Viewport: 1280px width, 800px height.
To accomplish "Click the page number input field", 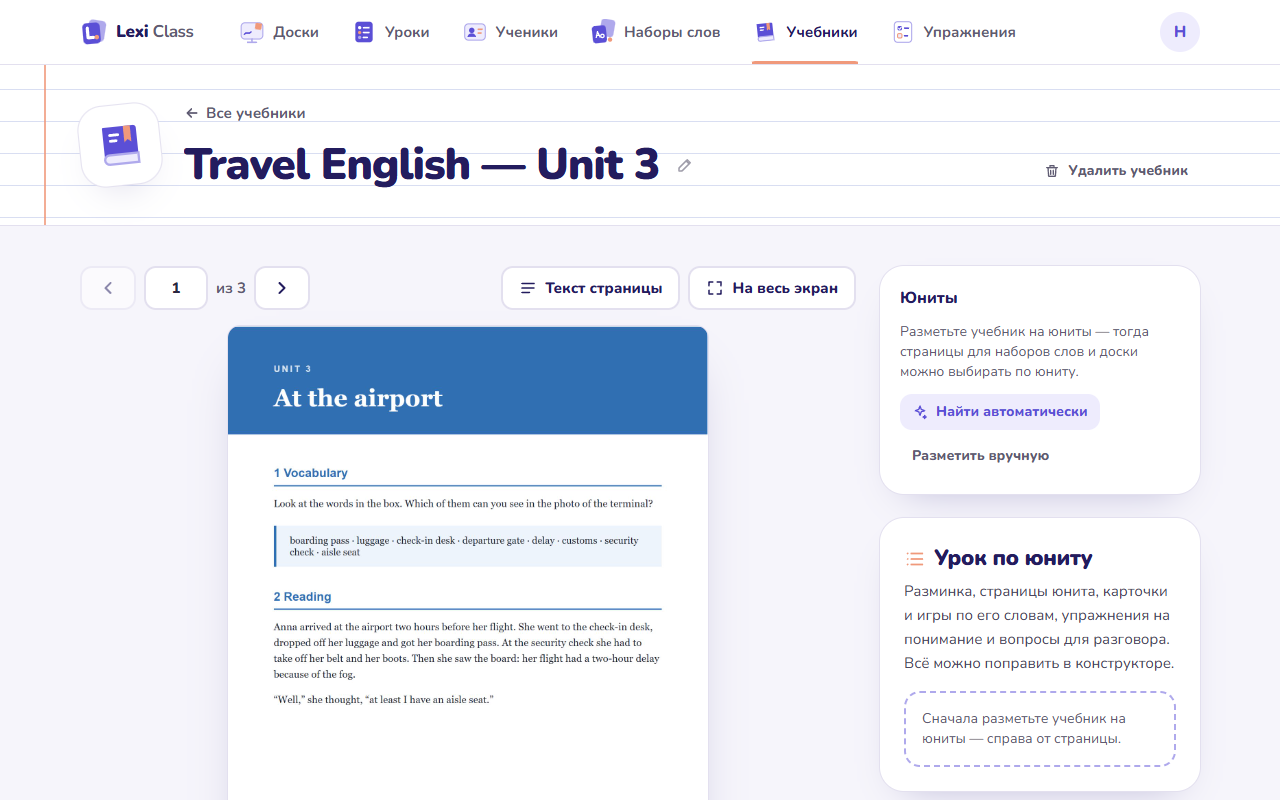I will pyautogui.click(x=176, y=288).
